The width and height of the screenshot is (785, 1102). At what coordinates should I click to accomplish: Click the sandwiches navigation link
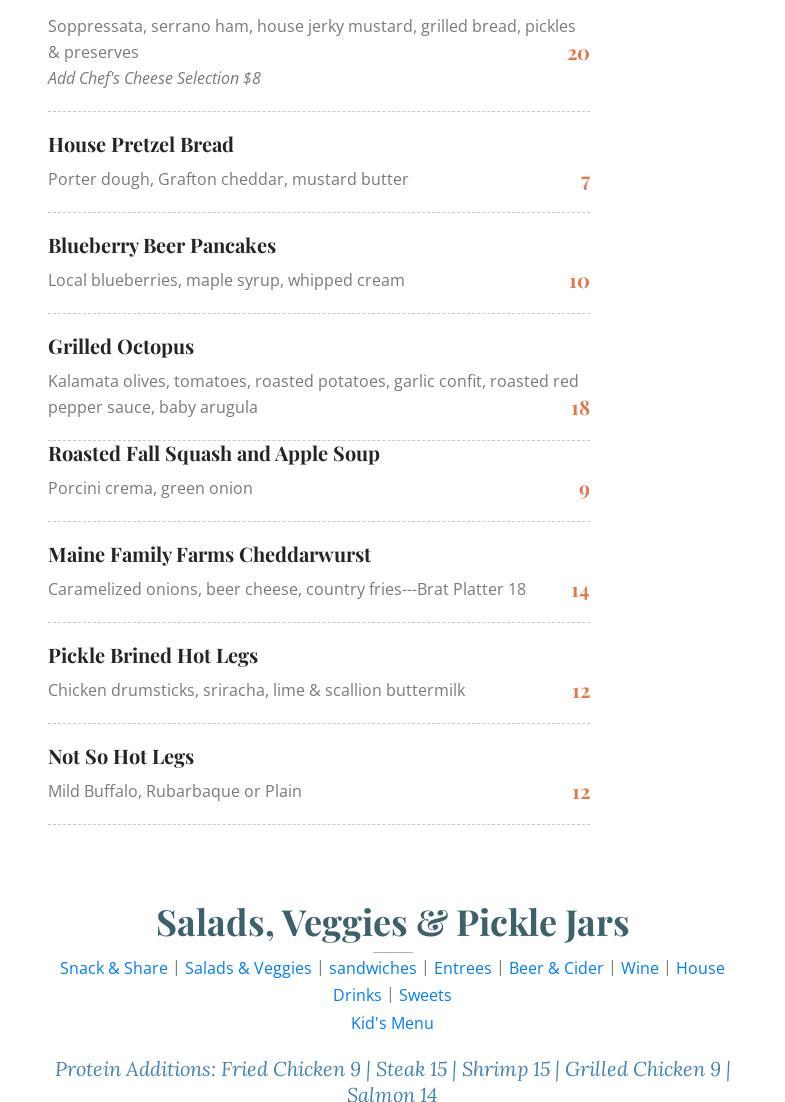pyautogui.click(x=372, y=968)
